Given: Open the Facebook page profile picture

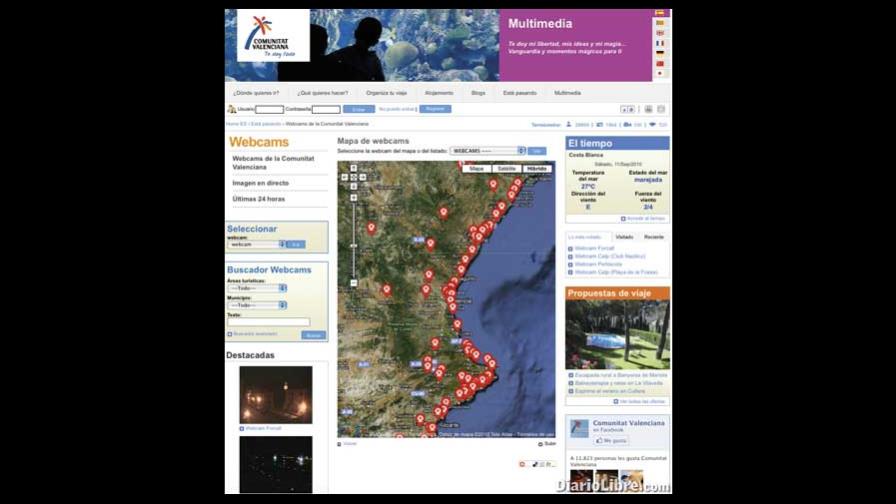Looking at the screenshot, I should click(x=579, y=428).
